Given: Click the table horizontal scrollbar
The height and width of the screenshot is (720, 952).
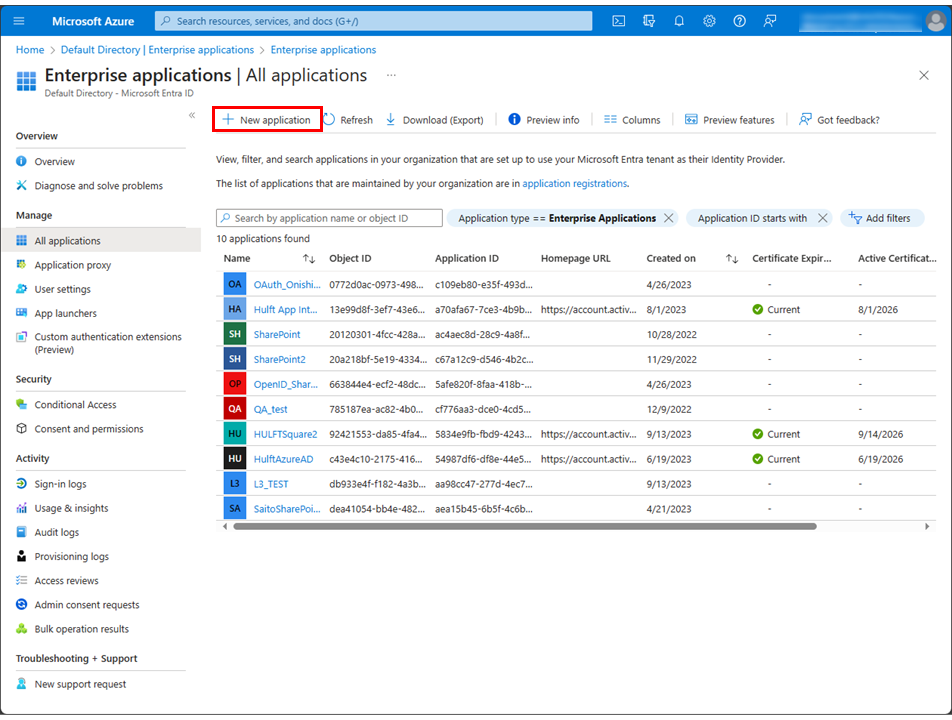Looking at the screenshot, I should (x=525, y=526).
